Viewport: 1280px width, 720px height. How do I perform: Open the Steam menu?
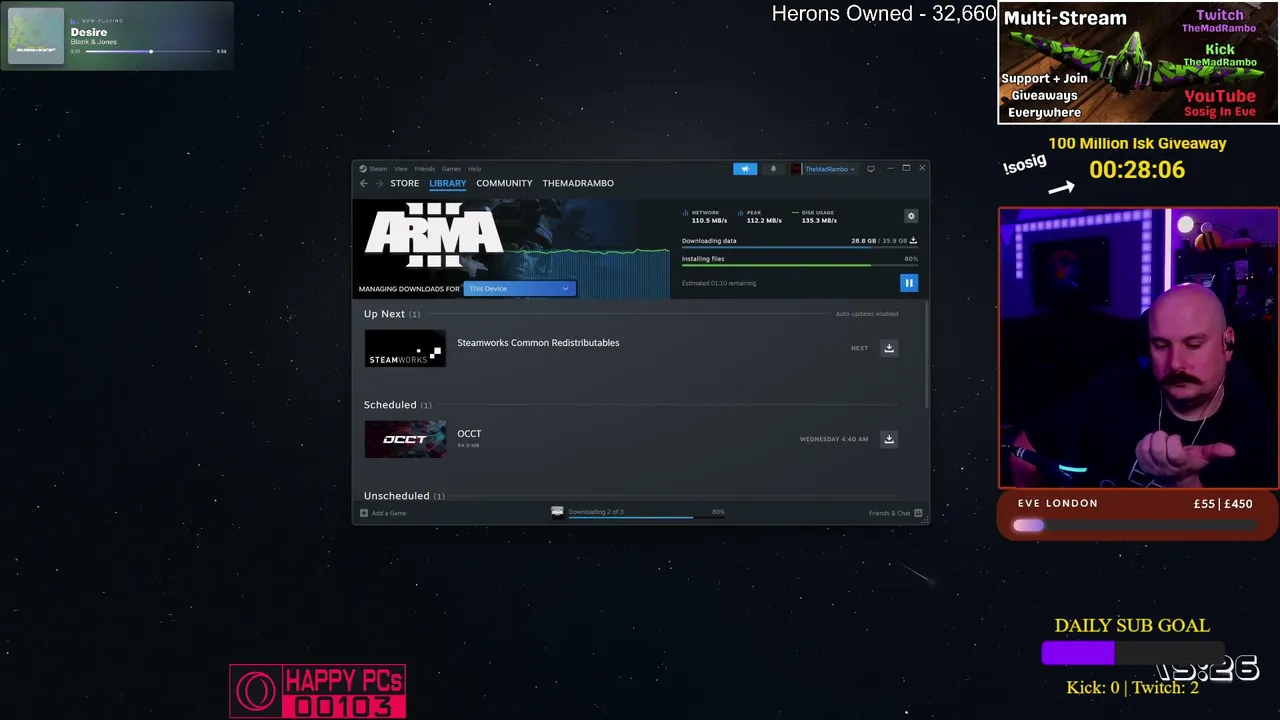coord(378,169)
